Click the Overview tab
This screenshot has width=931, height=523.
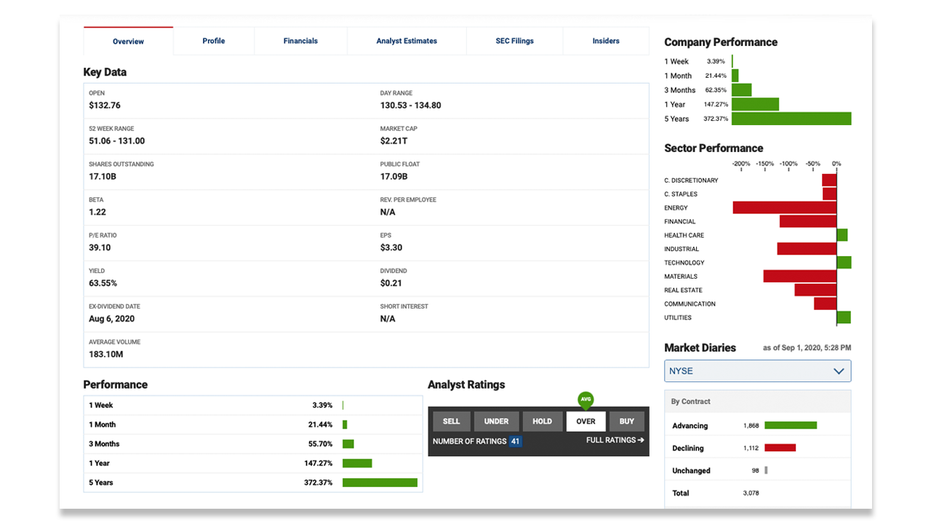tap(128, 41)
